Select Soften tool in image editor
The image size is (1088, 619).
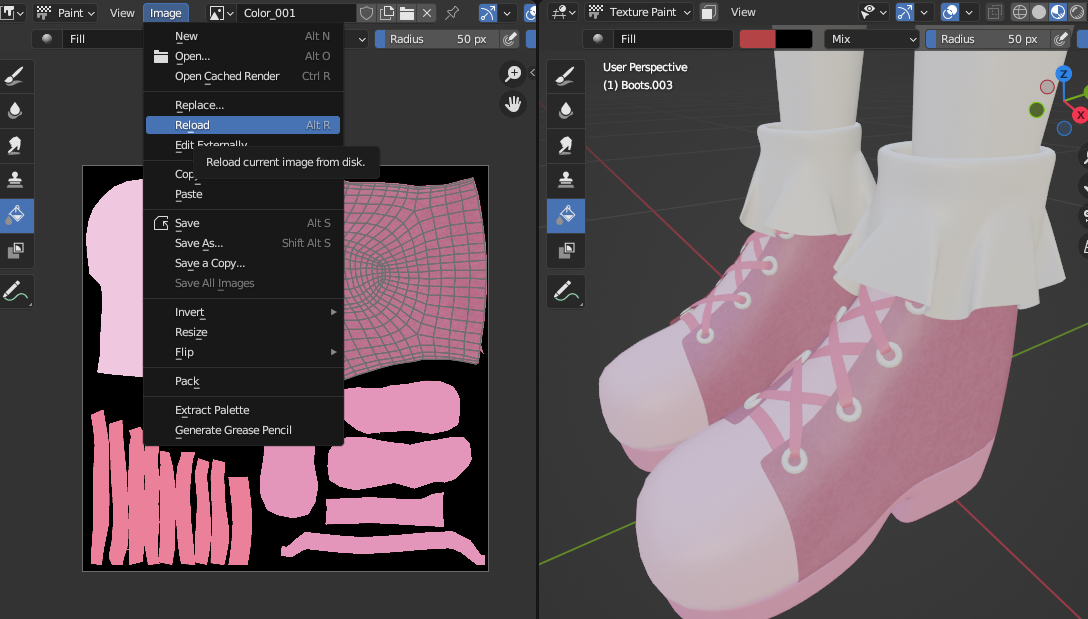pos(15,110)
